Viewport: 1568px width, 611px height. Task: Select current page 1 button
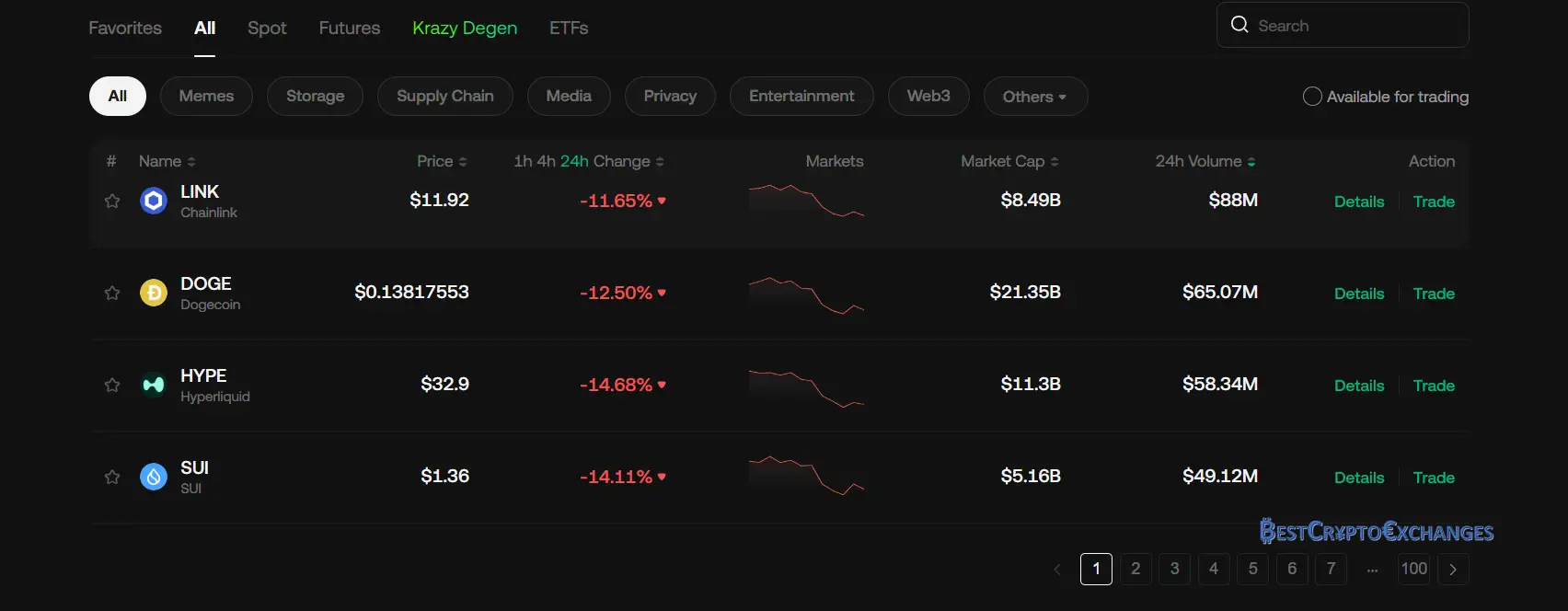point(1096,569)
